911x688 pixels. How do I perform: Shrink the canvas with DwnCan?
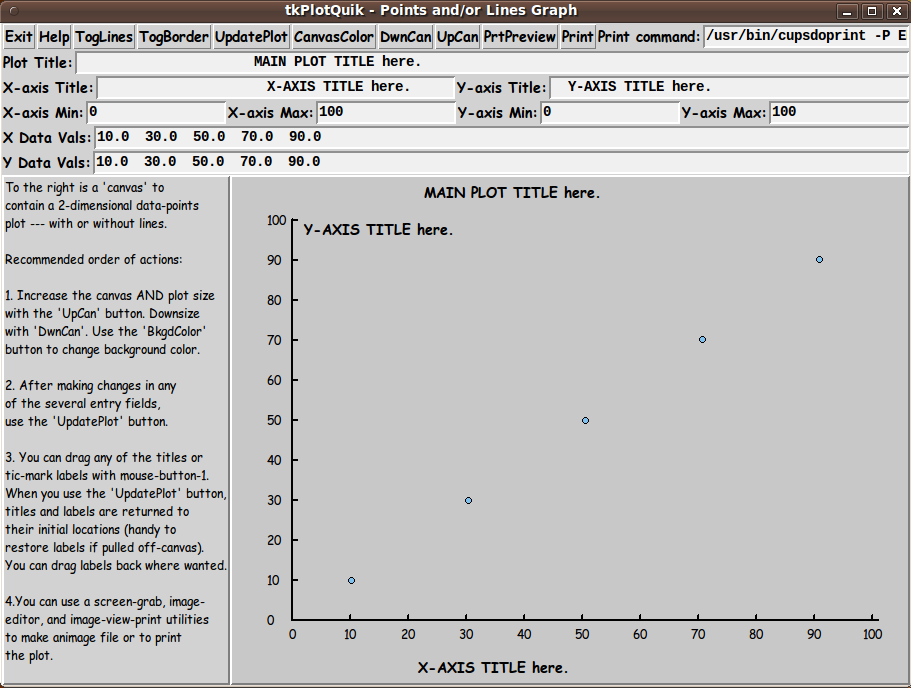pos(406,37)
